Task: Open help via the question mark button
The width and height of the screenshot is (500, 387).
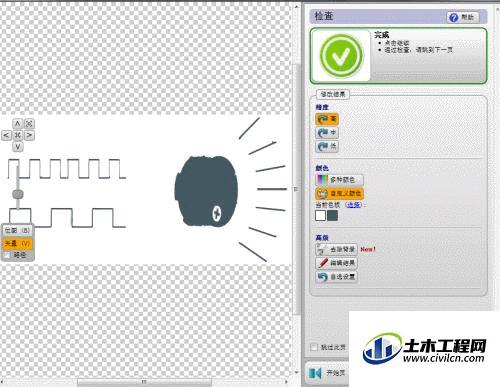Action: tap(463, 17)
